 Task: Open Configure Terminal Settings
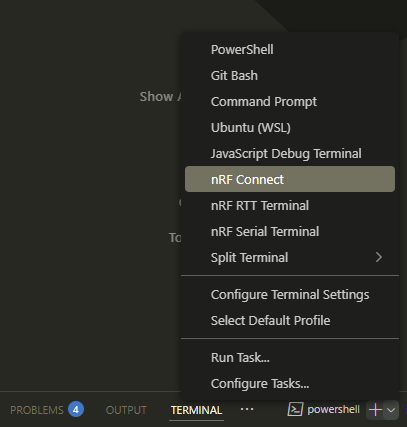click(x=290, y=295)
